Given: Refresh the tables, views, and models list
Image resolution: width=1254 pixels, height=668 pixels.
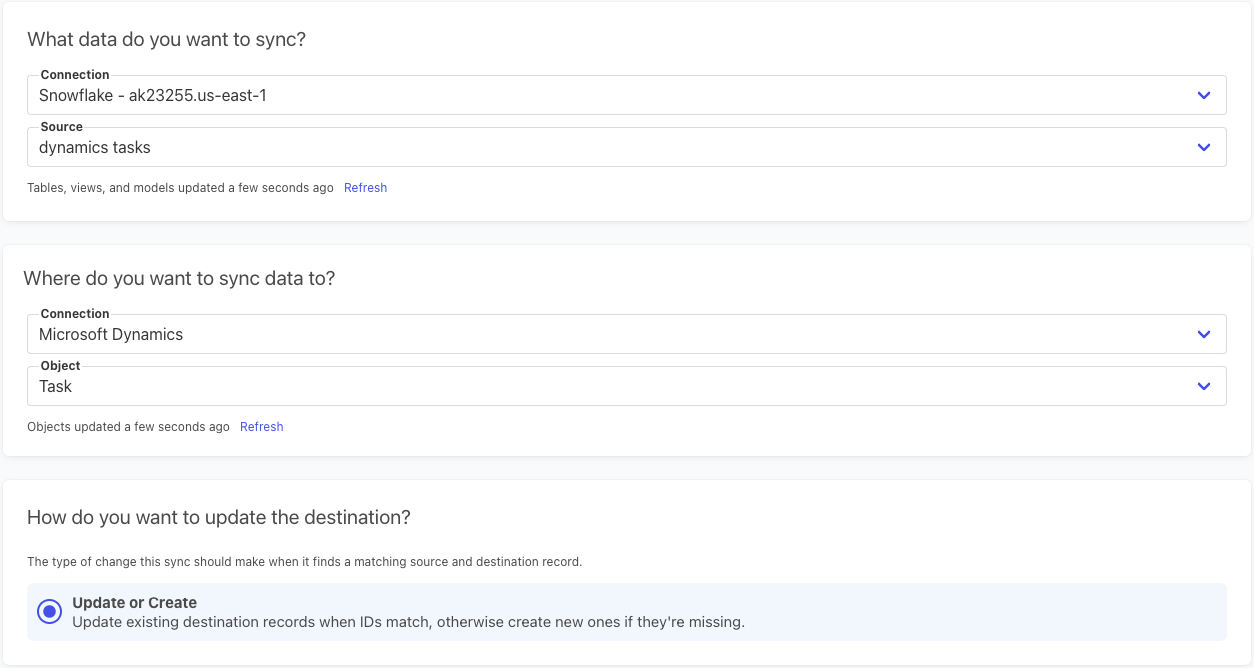Looking at the screenshot, I should pyautogui.click(x=365, y=188).
